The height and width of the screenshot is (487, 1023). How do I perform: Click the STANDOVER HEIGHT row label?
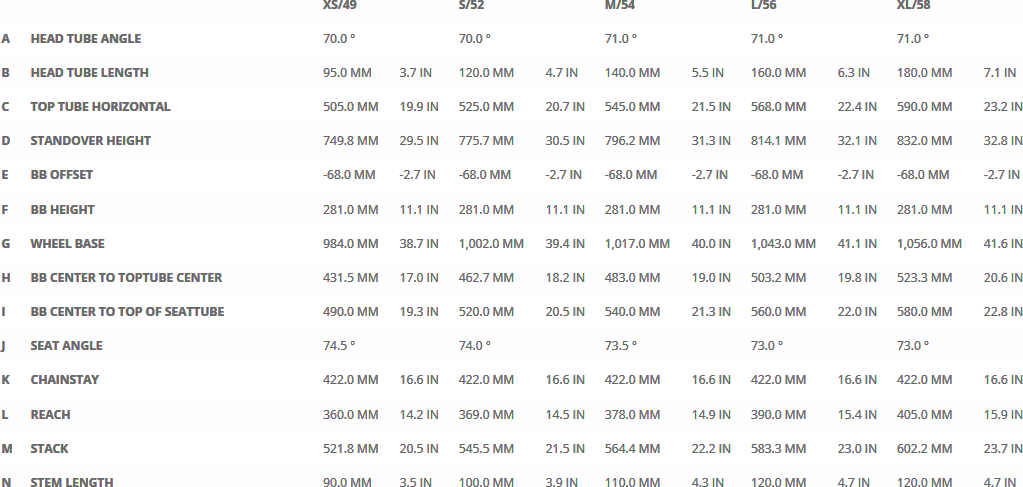[x=90, y=141]
